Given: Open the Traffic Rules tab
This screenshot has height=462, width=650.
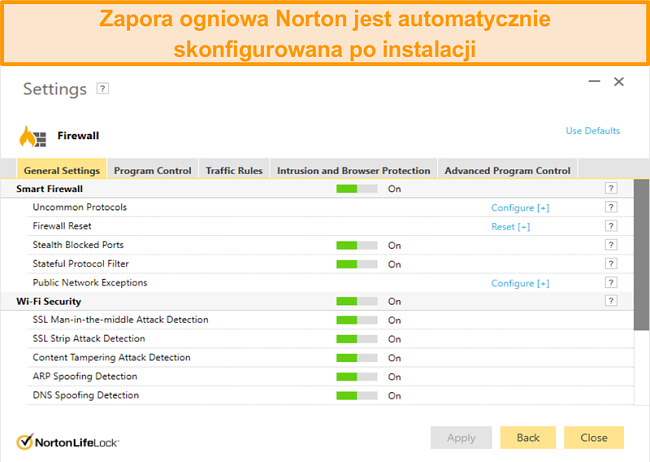Looking at the screenshot, I should (x=234, y=170).
